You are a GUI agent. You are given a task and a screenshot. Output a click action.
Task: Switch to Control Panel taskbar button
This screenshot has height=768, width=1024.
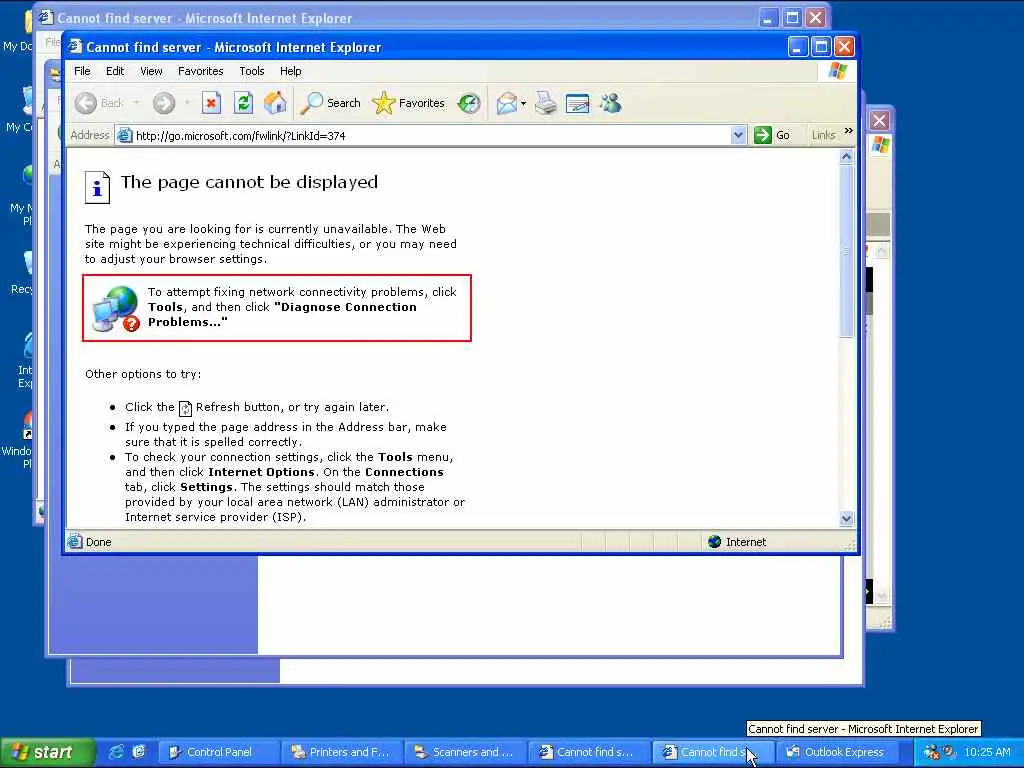coord(219,752)
